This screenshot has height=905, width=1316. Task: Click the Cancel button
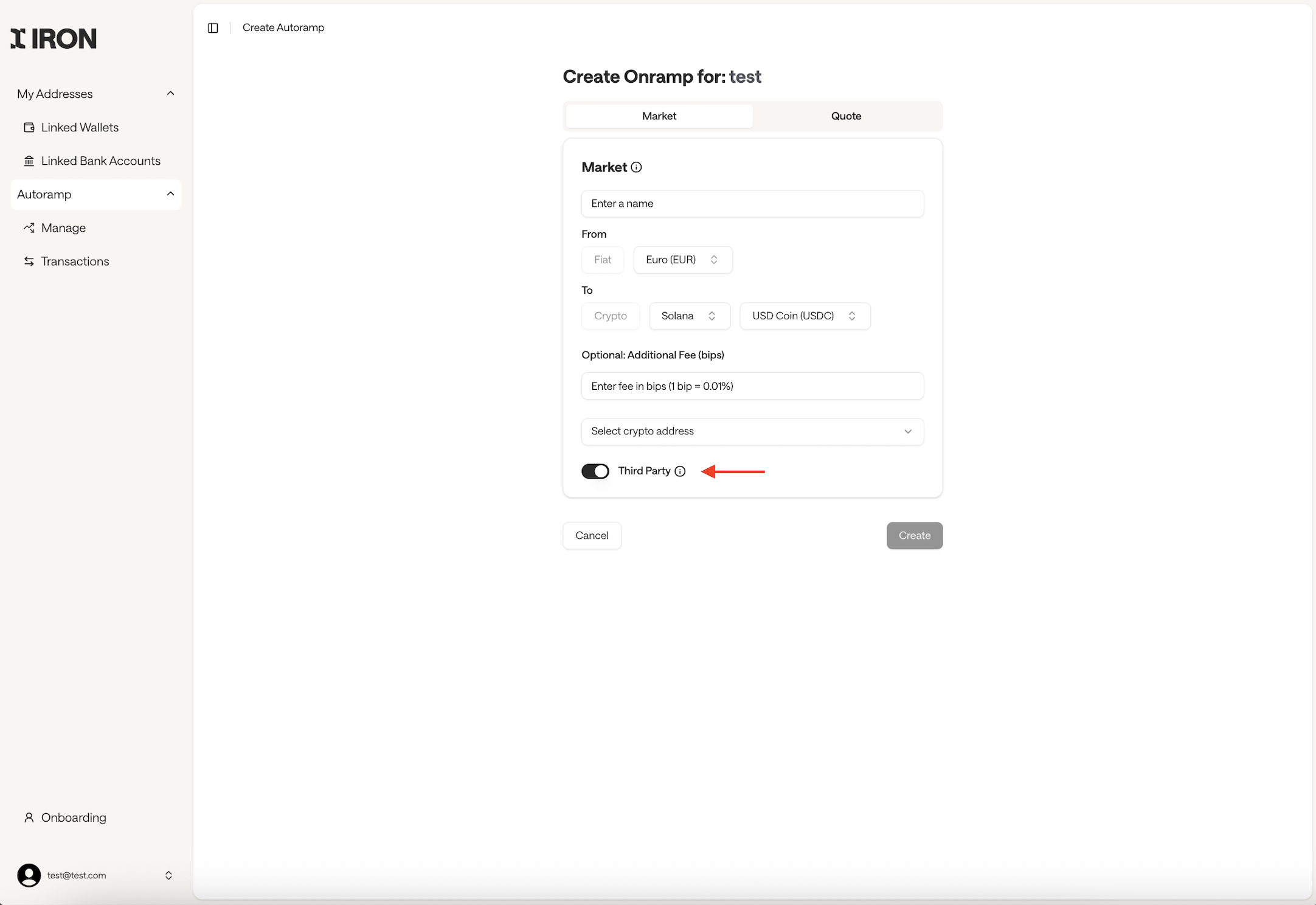click(591, 536)
